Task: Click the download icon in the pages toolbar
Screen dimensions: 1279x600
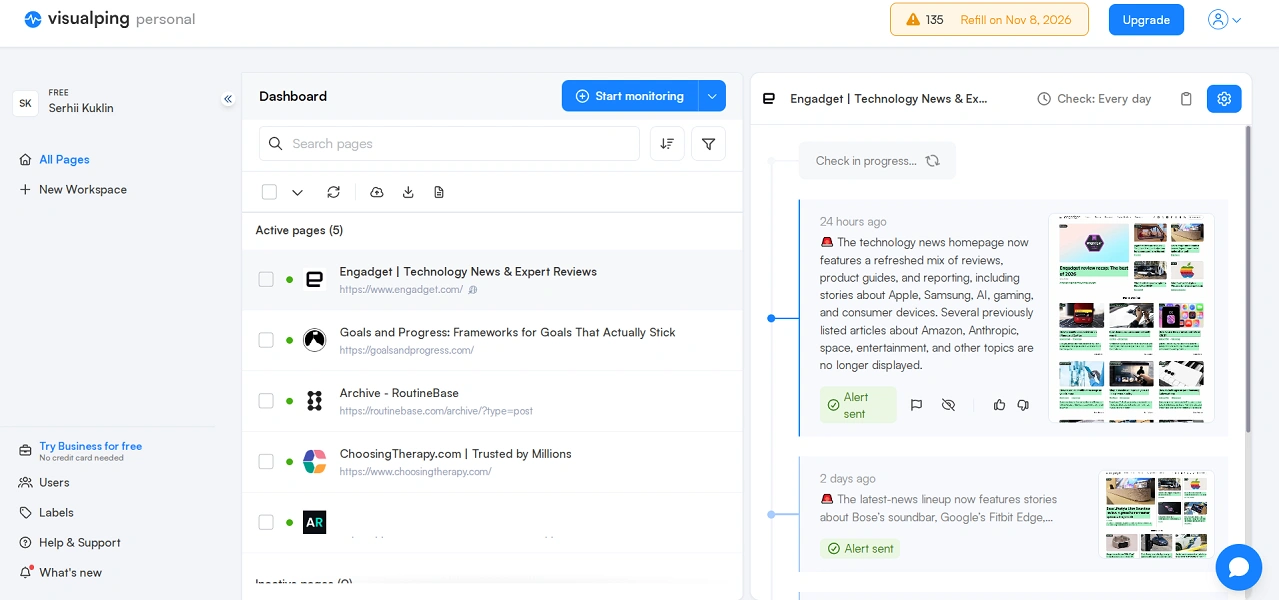Action: [408, 192]
